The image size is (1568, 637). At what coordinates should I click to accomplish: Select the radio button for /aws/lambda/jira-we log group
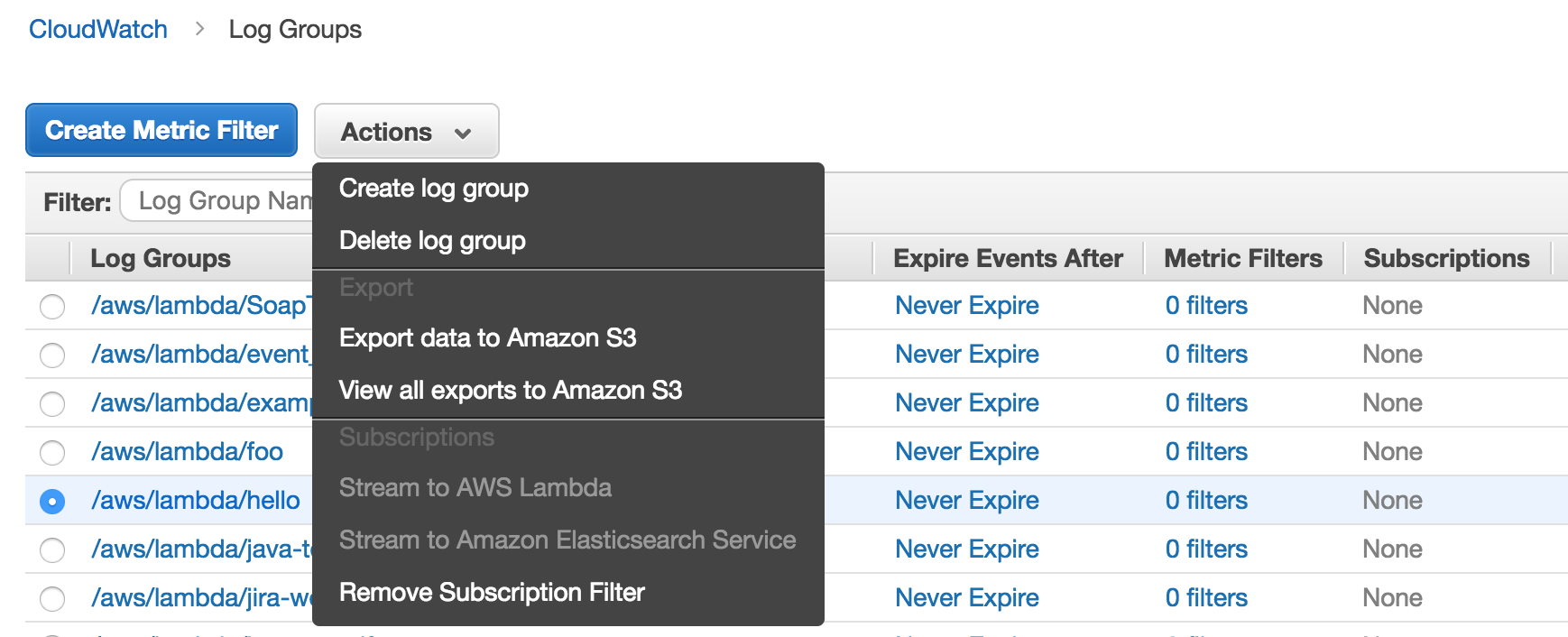click(51, 598)
